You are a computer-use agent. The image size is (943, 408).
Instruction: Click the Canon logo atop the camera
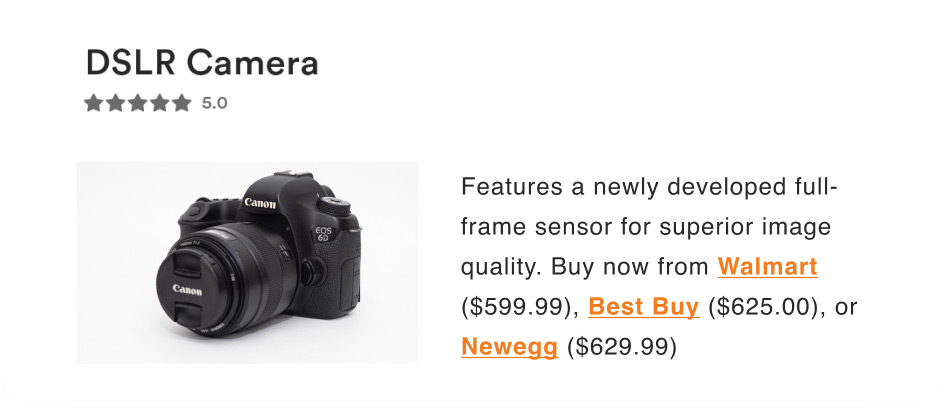click(x=260, y=203)
